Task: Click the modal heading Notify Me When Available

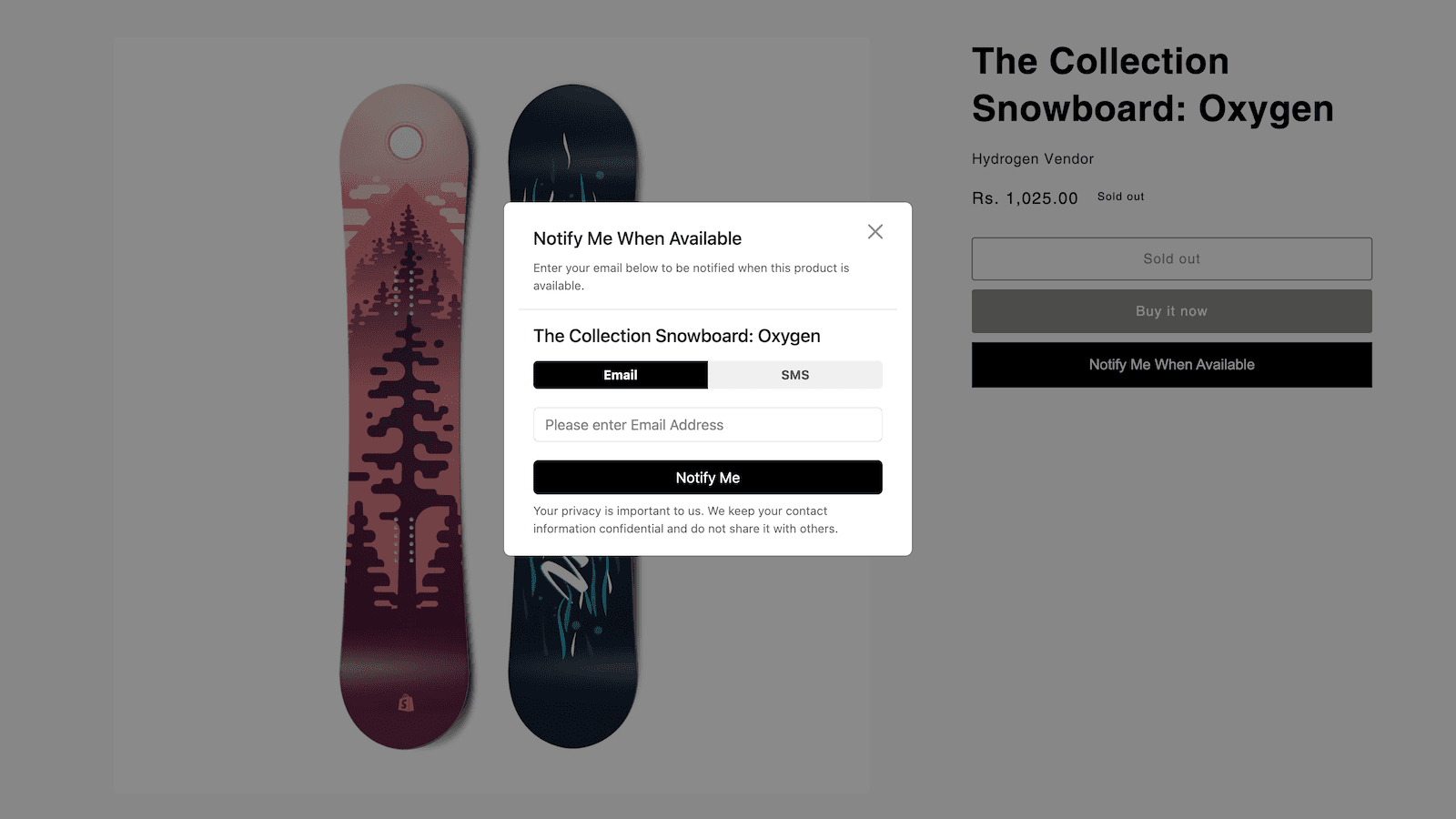Action: click(636, 238)
